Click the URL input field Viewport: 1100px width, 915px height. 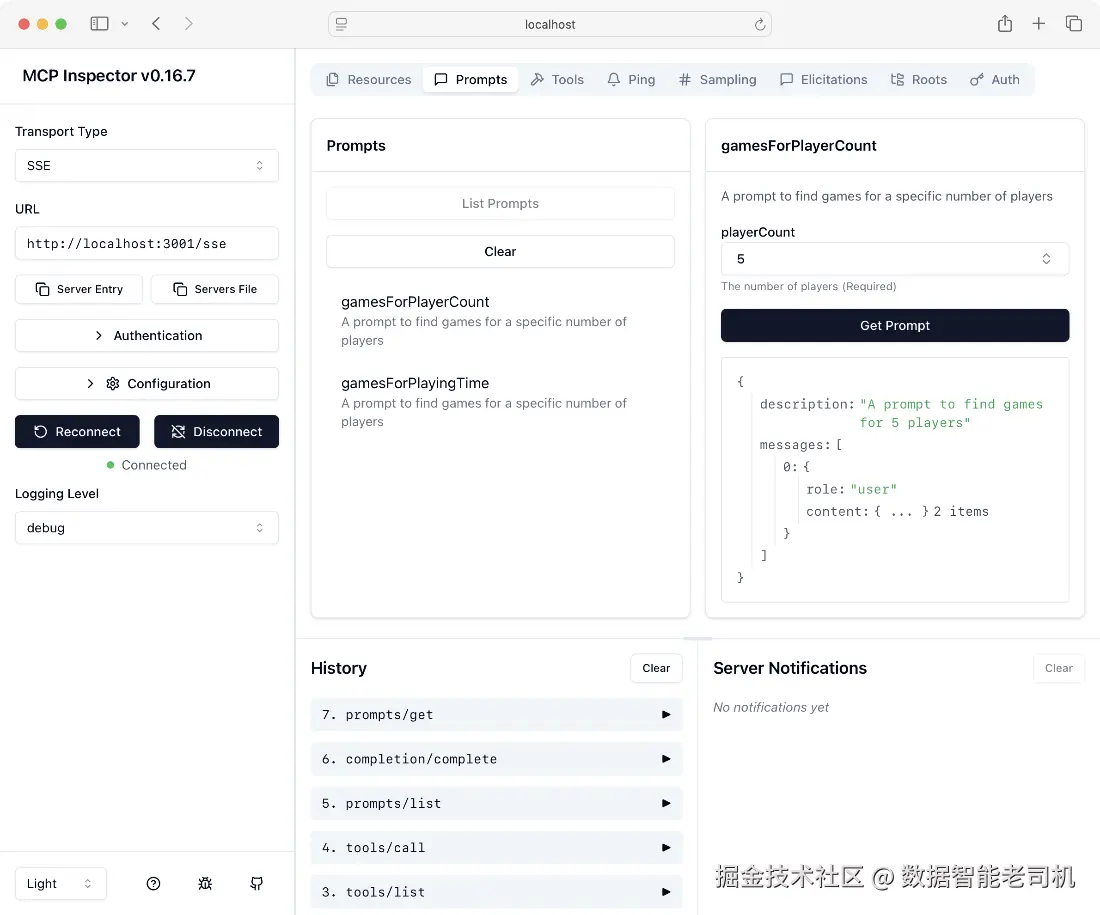point(147,243)
